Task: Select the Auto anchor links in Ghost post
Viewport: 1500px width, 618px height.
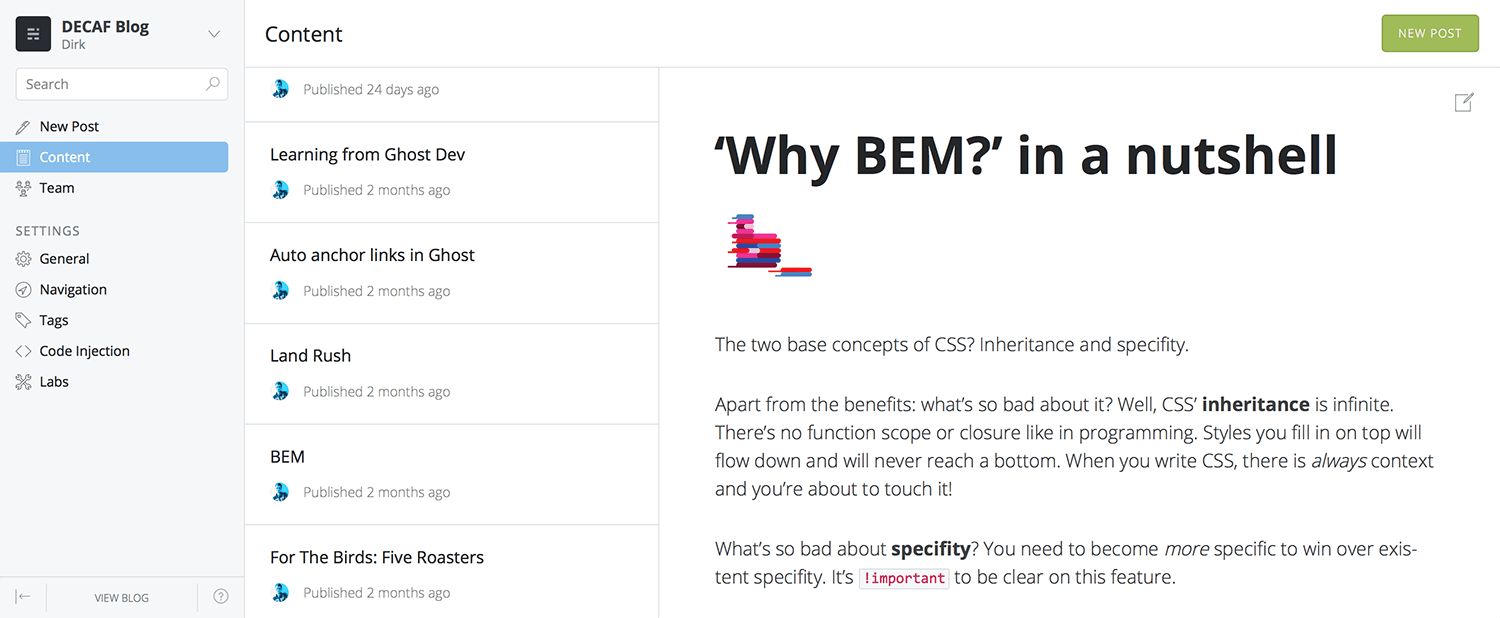Action: 452,273
